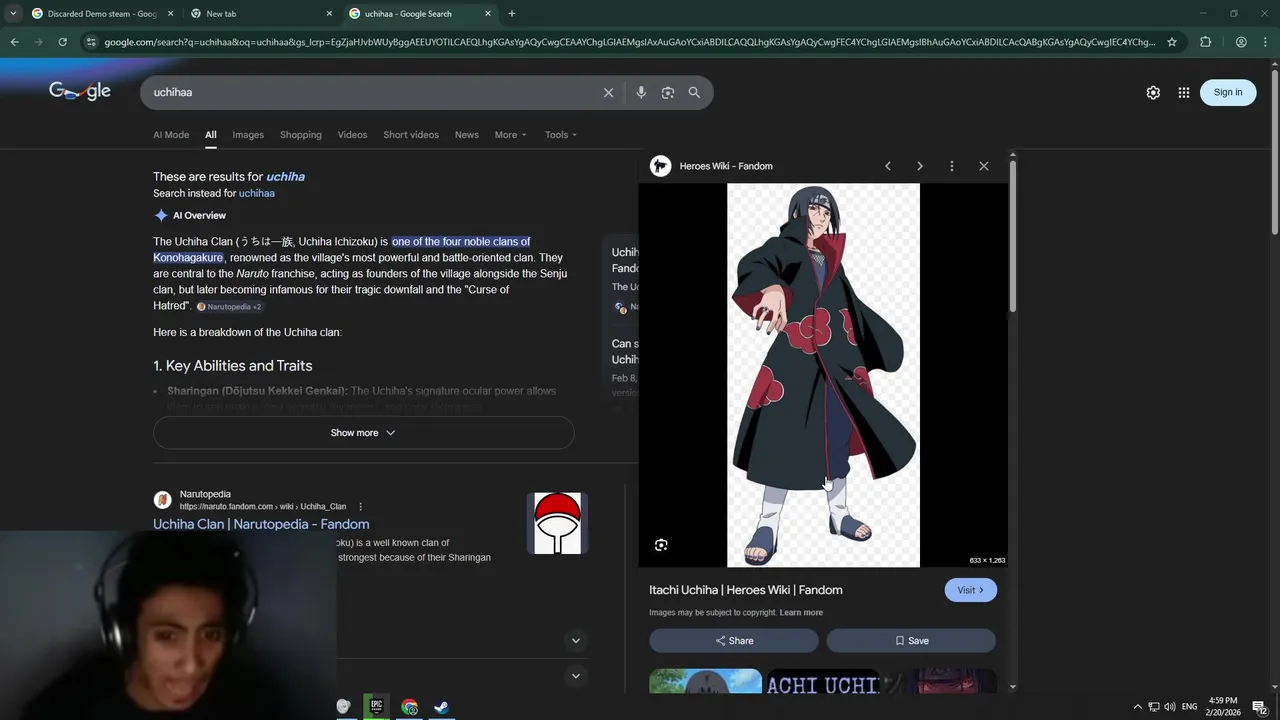Adjust volume via speaker tray icon
This screenshot has height=720, width=1280.
(1169, 707)
